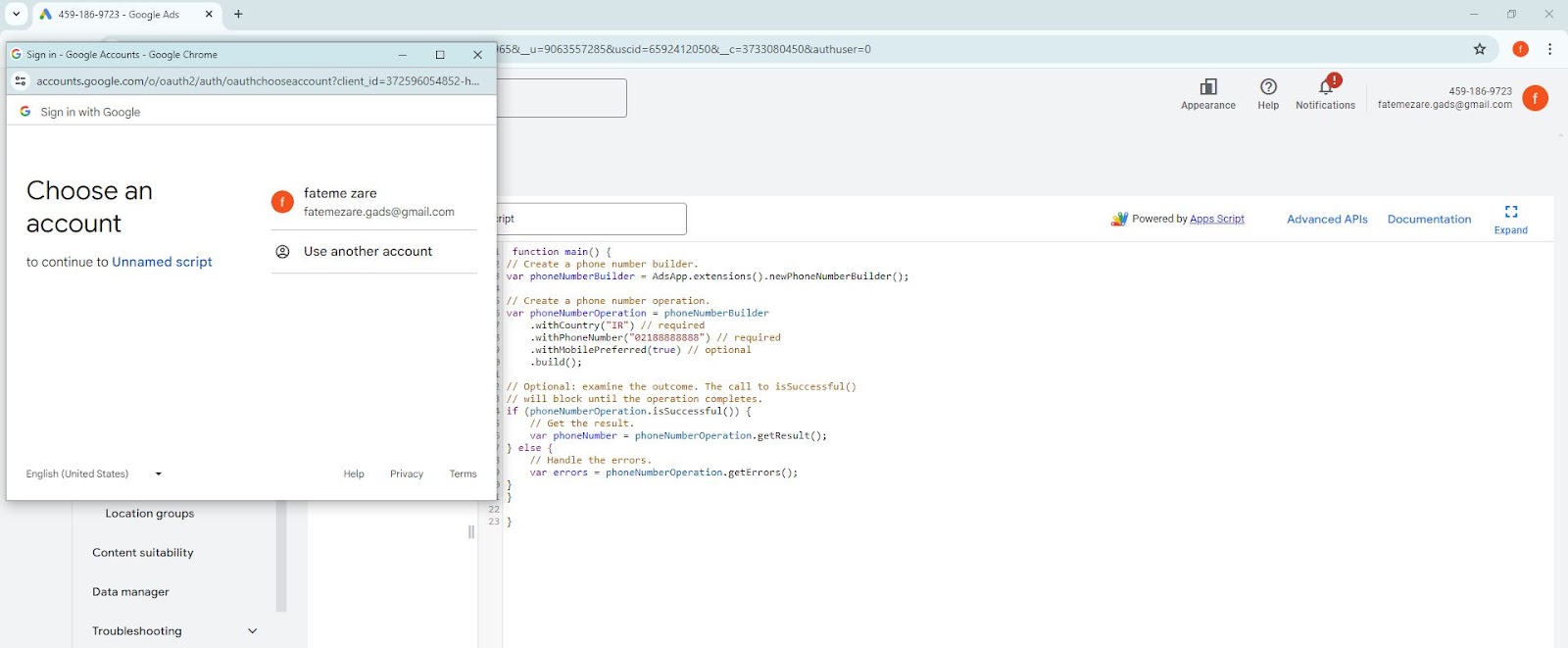The width and height of the screenshot is (1568, 648).
Task: Open the Chrome profile avatar in toolbar
Action: pos(1521,49)
